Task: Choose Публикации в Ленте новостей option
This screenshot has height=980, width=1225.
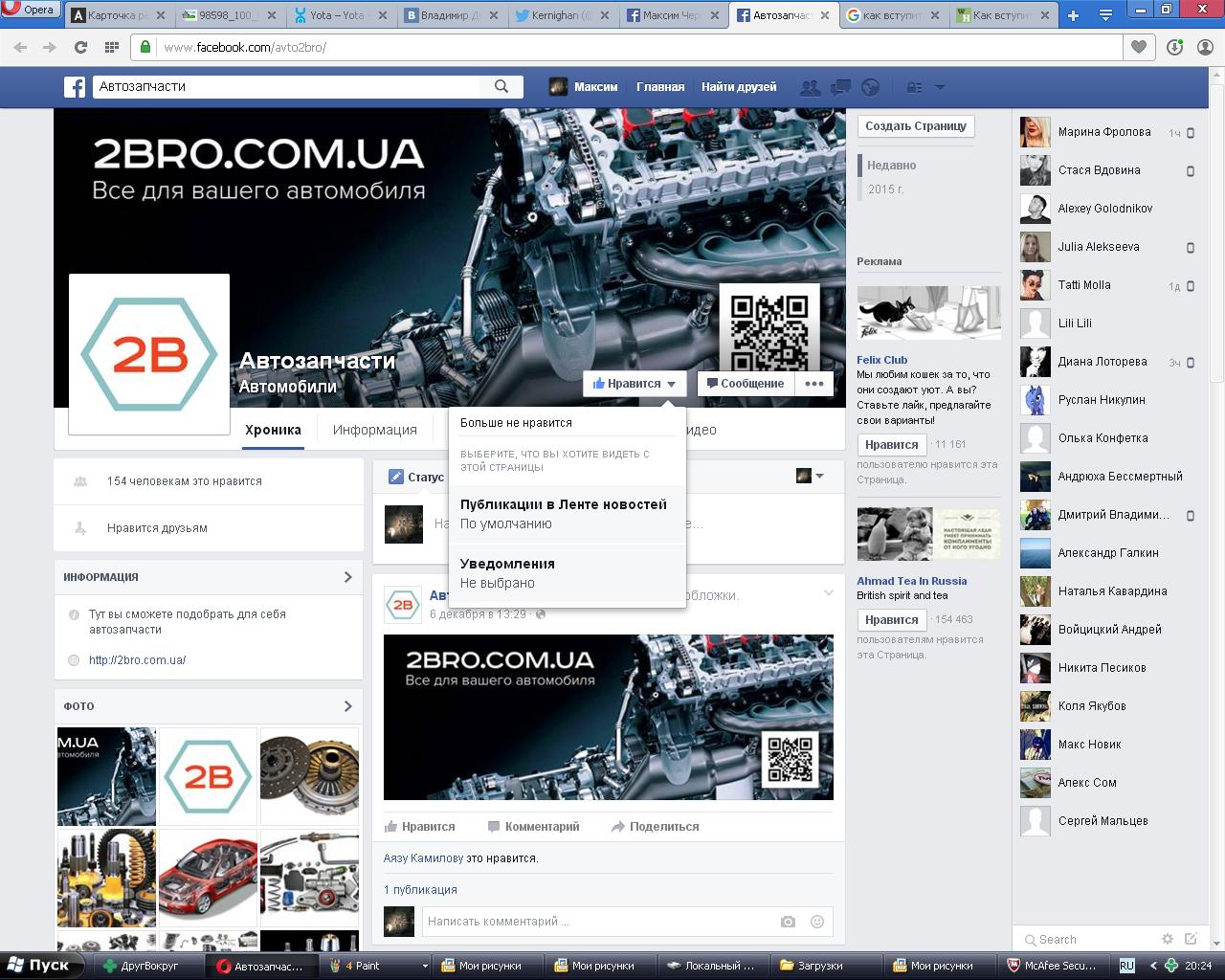Action: (x=567, y=514)
